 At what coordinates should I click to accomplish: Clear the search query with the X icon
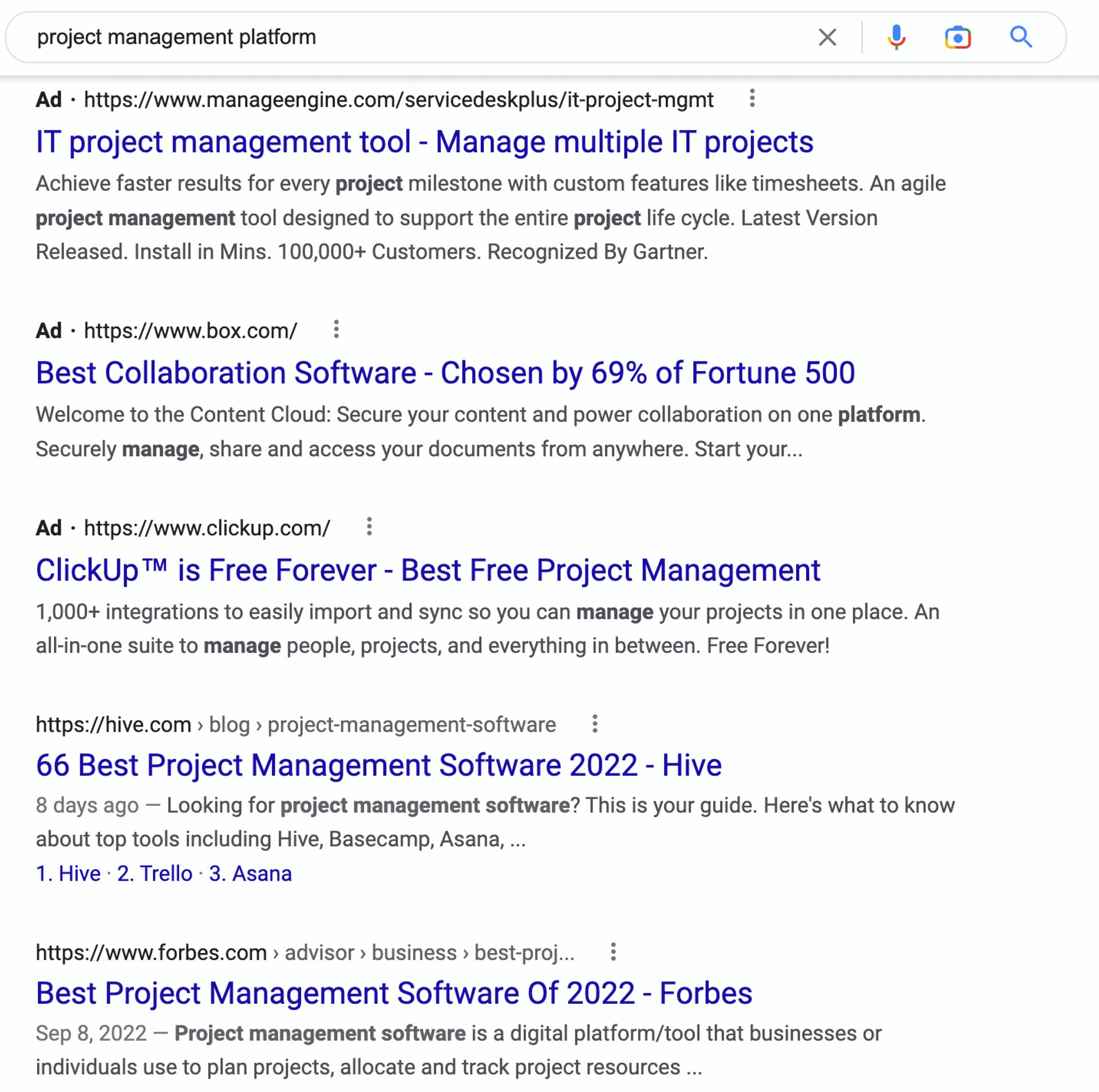827,37
